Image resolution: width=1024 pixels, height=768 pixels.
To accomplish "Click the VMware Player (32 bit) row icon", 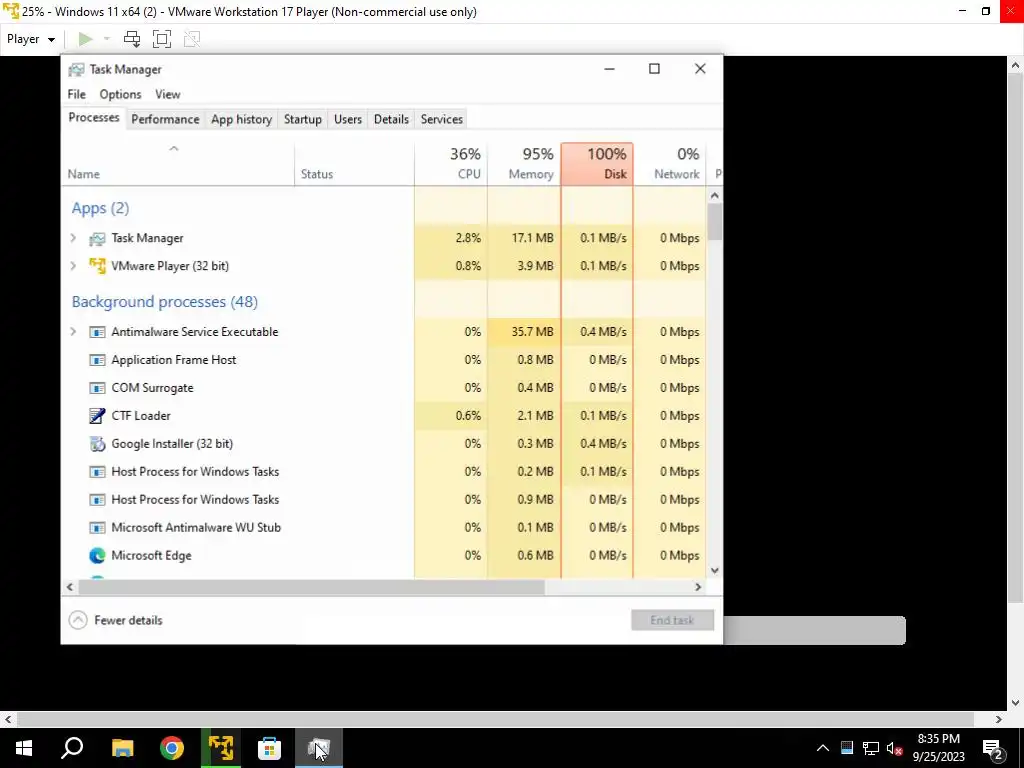I will click(97, 266).
